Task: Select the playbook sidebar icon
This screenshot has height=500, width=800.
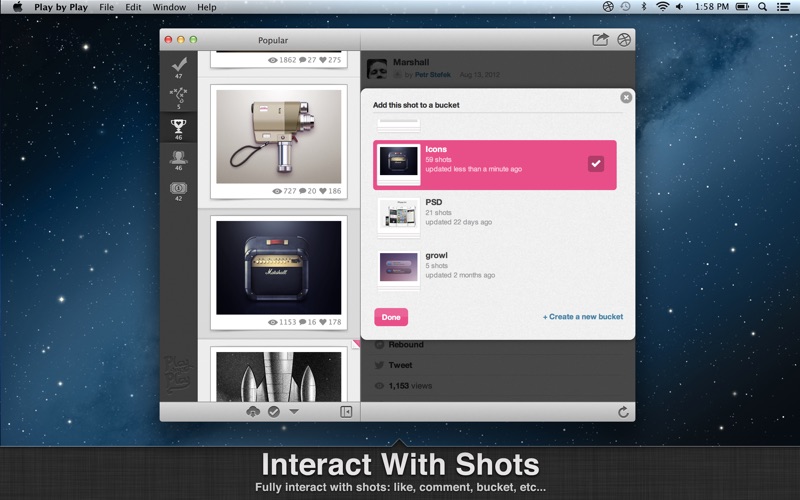Action: click(x=179, y=96)
